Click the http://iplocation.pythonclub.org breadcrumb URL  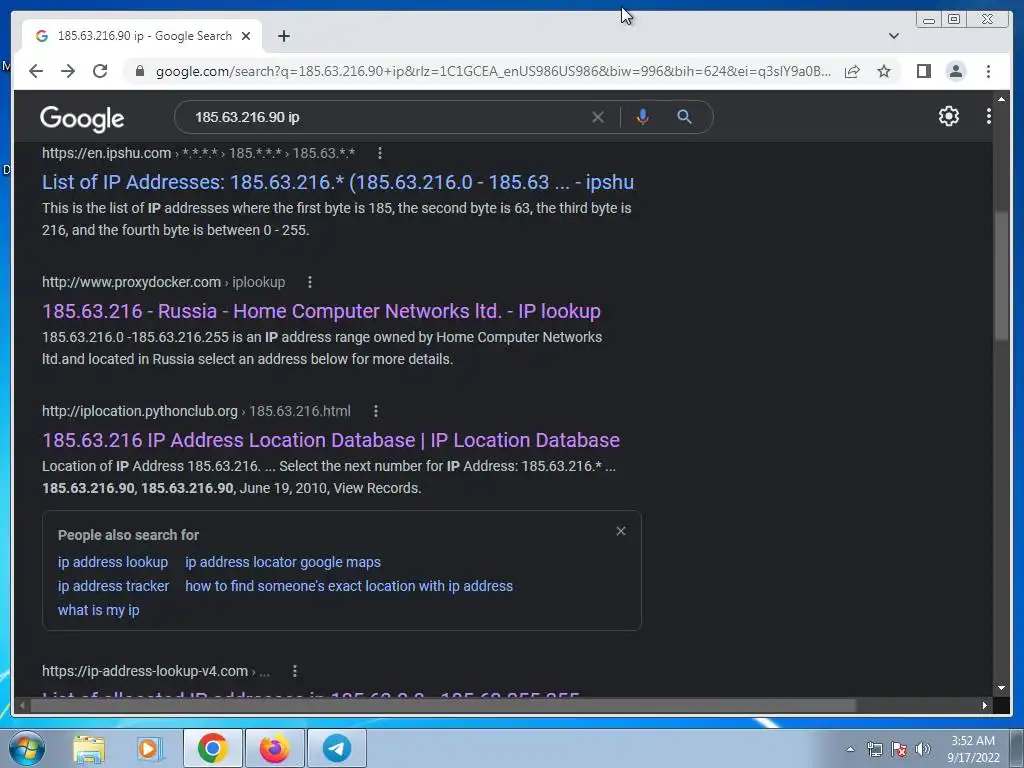(x=140, y=411)
